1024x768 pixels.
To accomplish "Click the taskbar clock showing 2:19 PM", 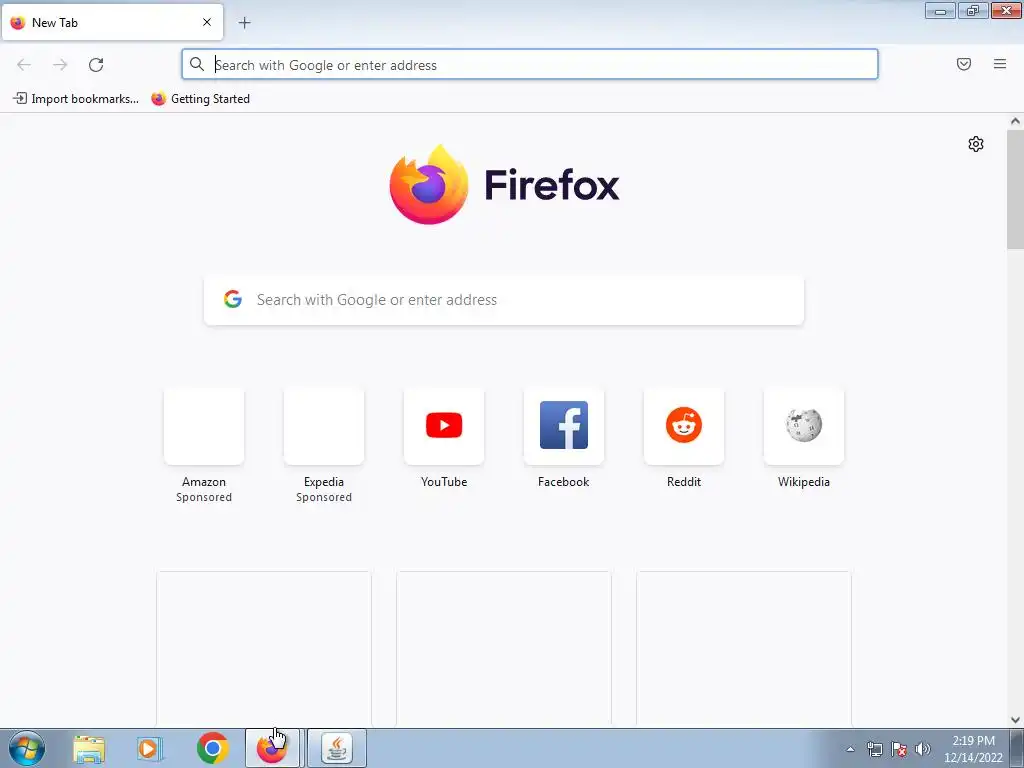I will (973, 749).
